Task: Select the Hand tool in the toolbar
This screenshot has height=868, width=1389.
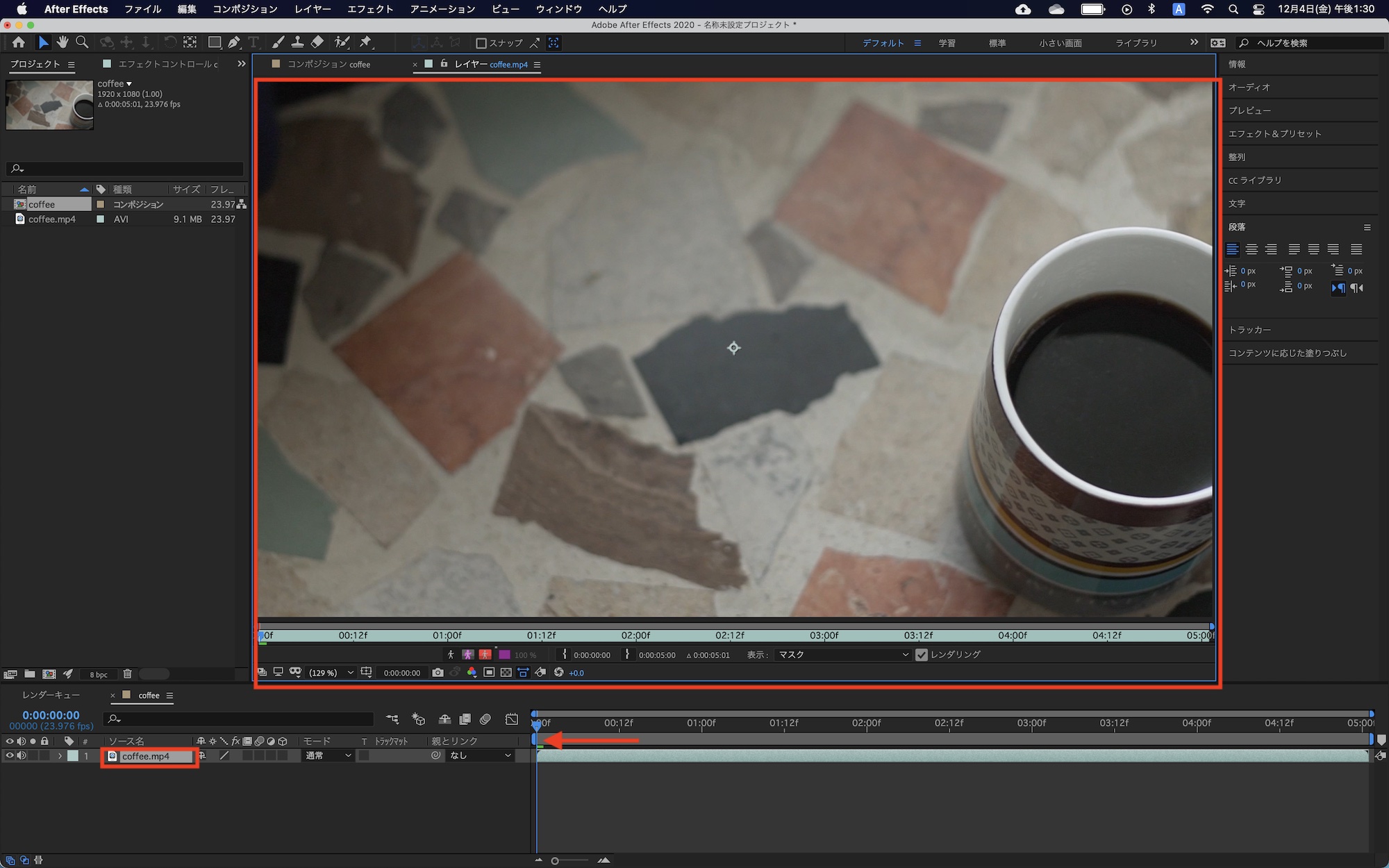Action: pyautogui.click(x=63, y=42)
